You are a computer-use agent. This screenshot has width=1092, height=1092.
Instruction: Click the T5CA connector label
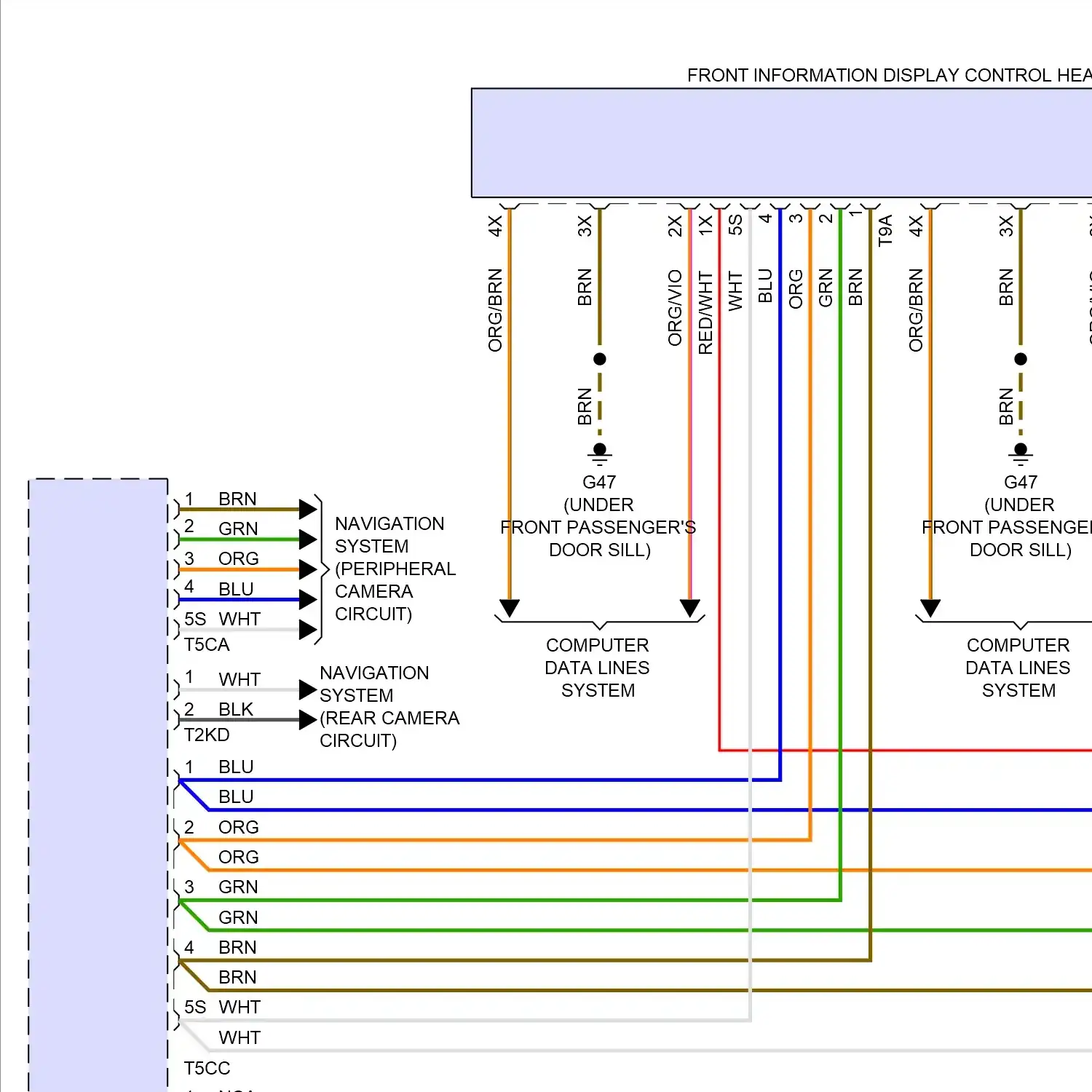pos(207,644)
